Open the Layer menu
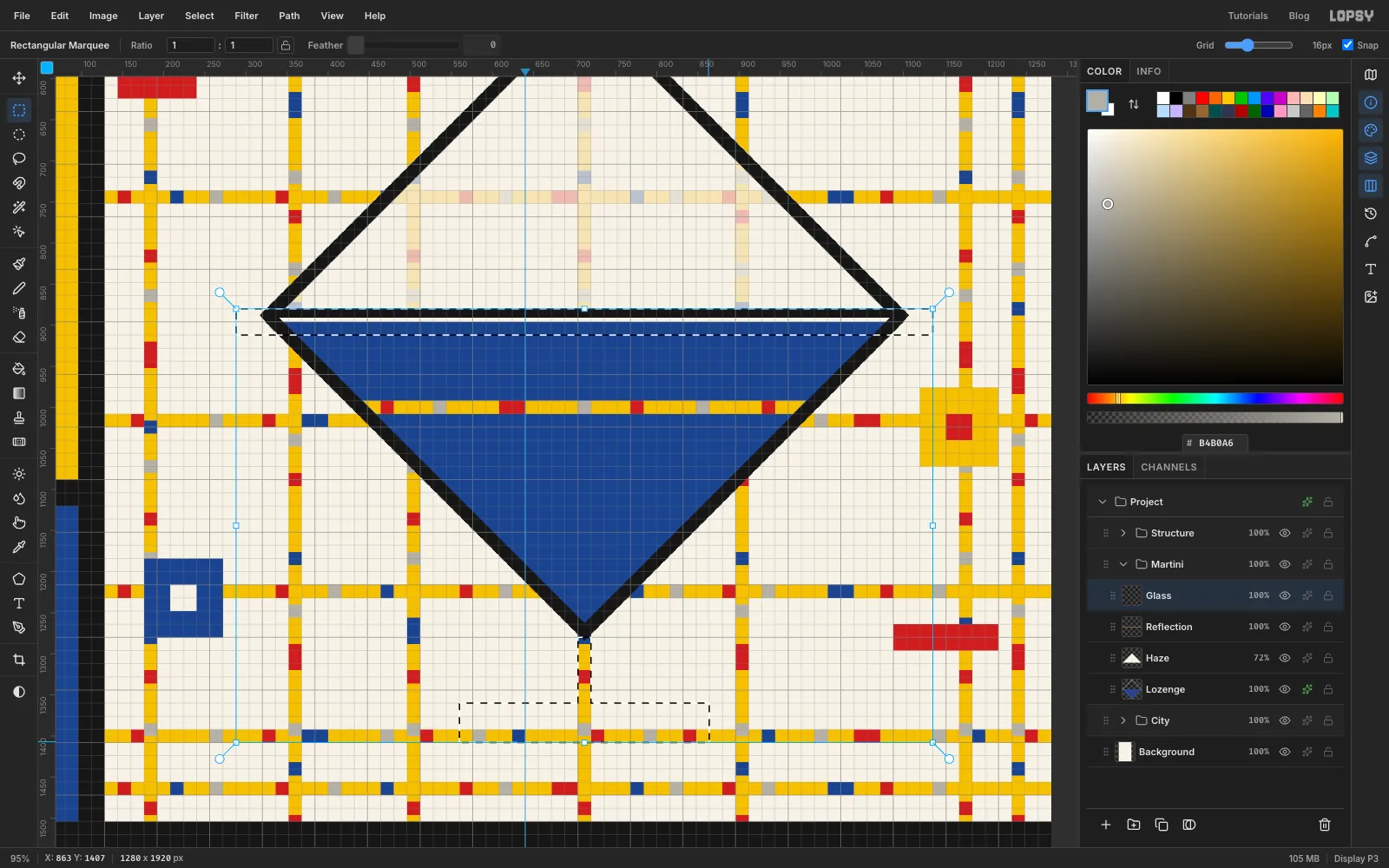The height and width of the screenshot is (868, 1389). 151,16
